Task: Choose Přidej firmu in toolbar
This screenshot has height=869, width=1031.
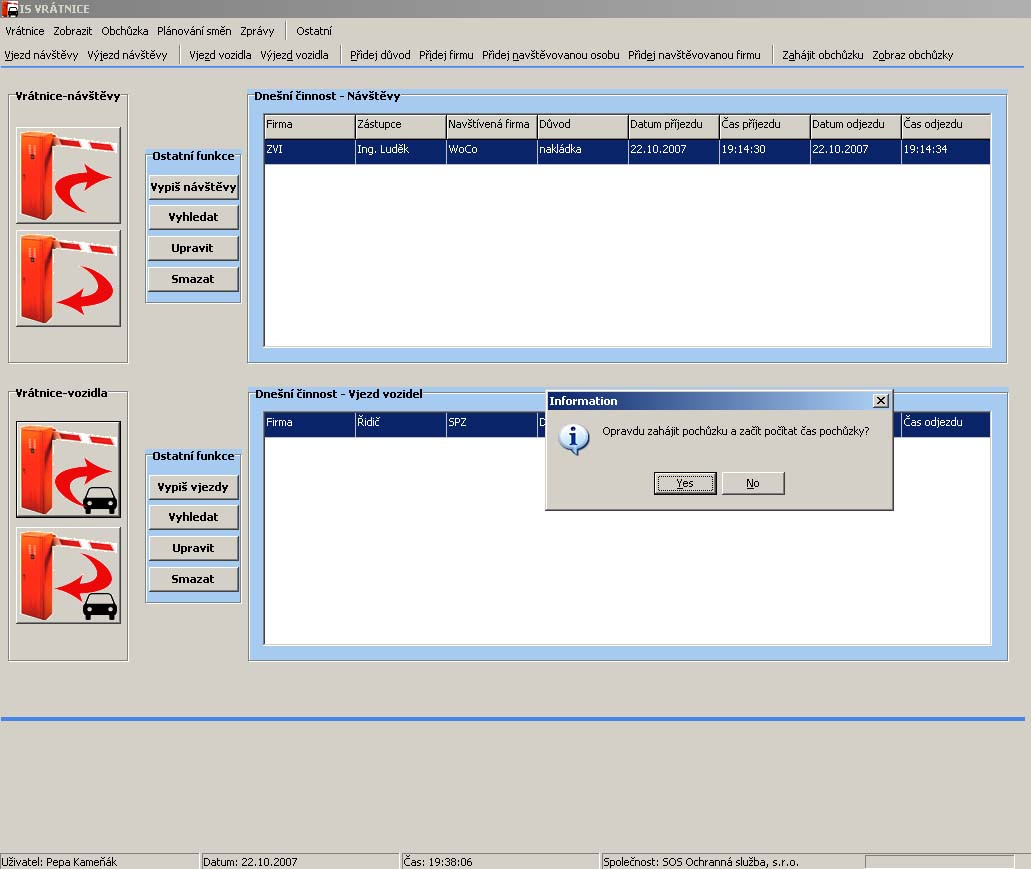Action: [446, 55]
